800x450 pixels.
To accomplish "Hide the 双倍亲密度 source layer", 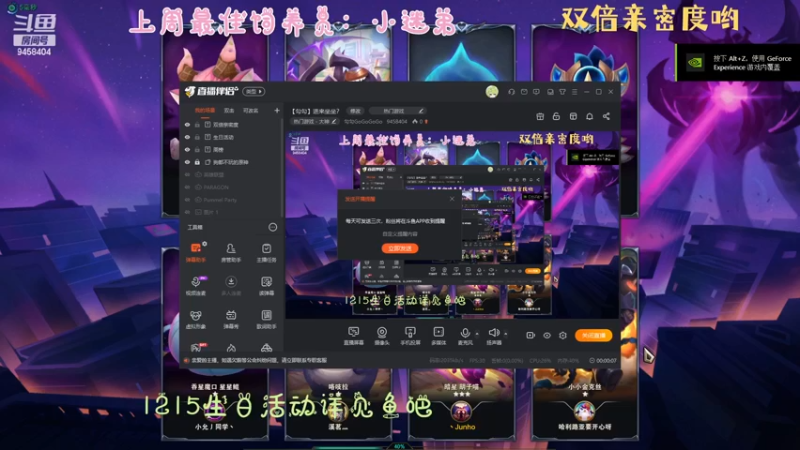I will click(187, 124).
